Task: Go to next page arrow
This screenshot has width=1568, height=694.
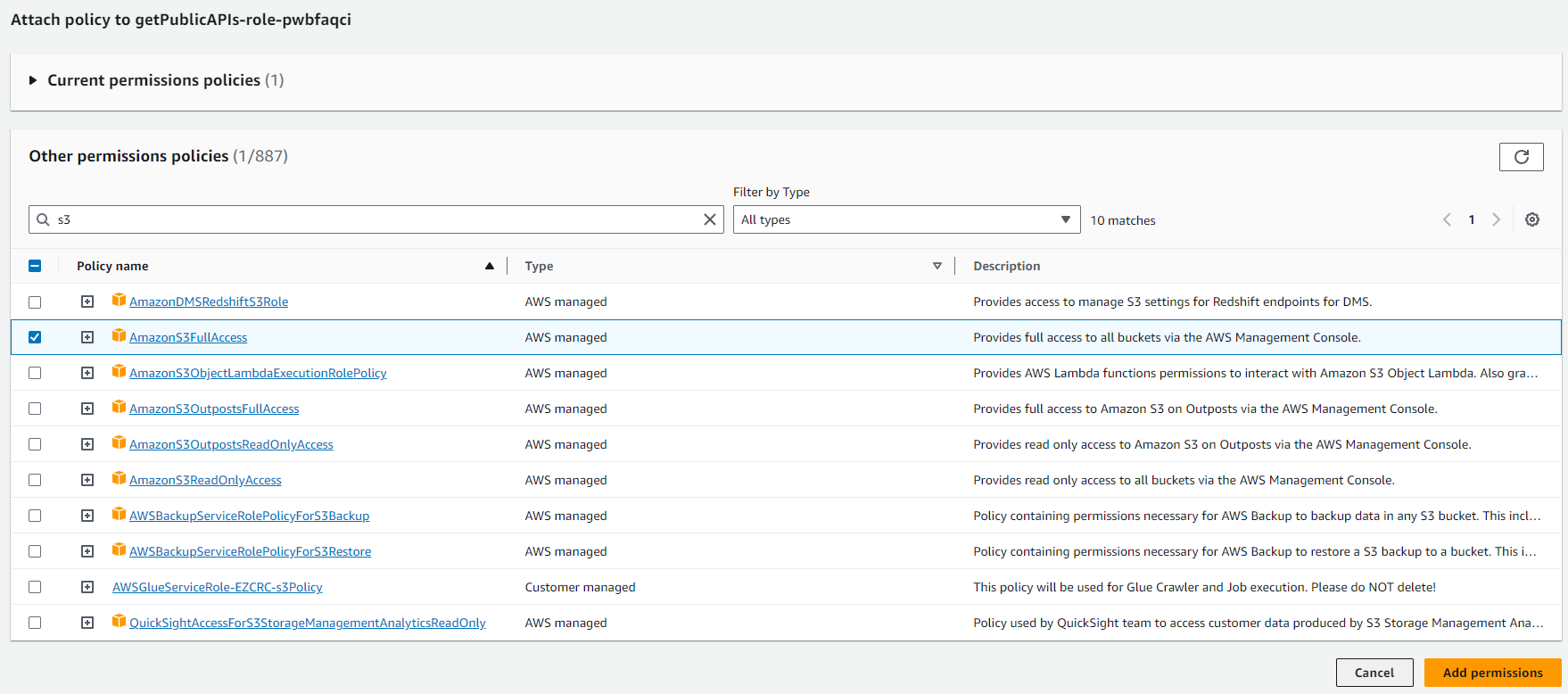Action: (1496, 219)
